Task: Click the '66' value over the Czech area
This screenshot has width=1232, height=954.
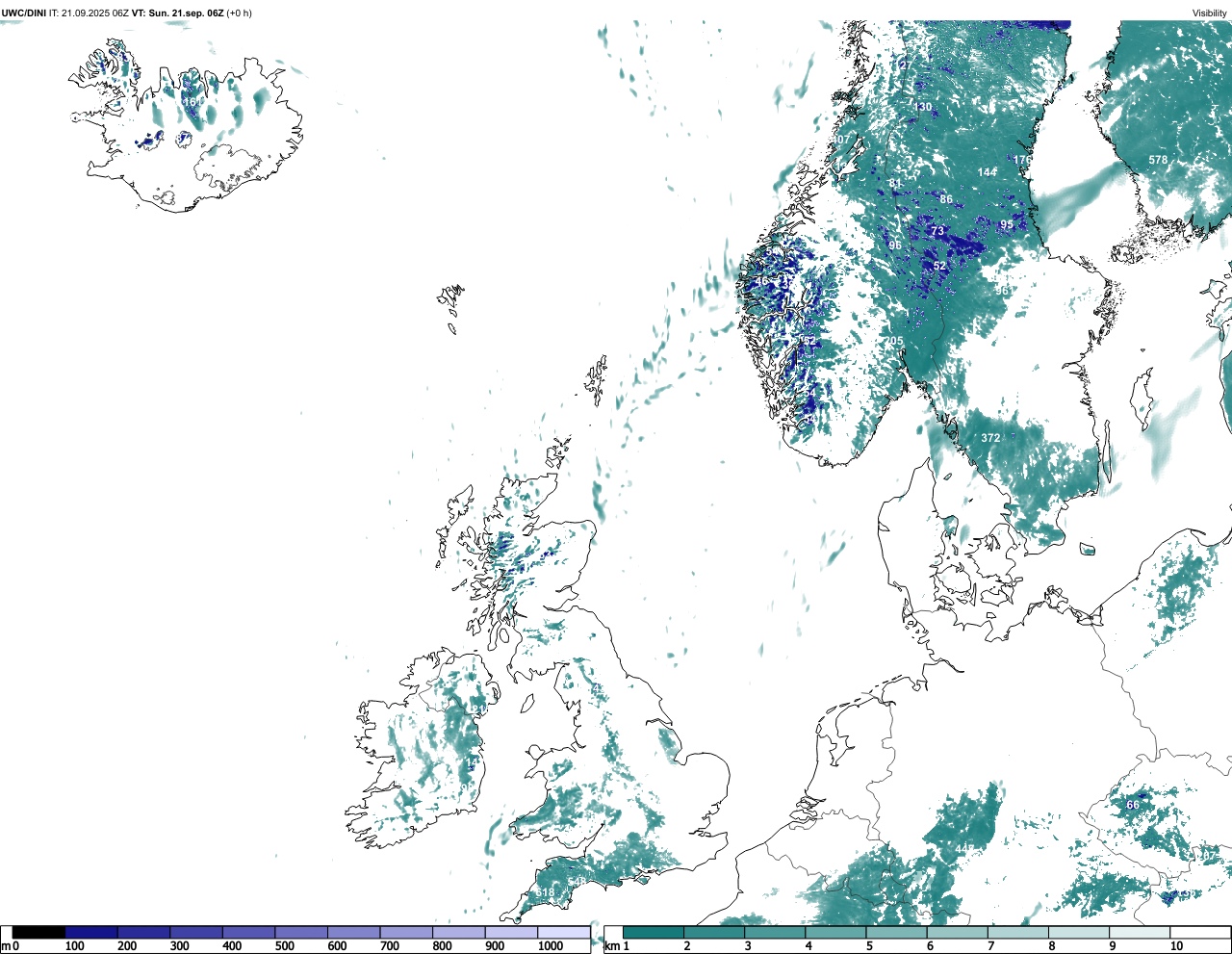Action: 1133,805
